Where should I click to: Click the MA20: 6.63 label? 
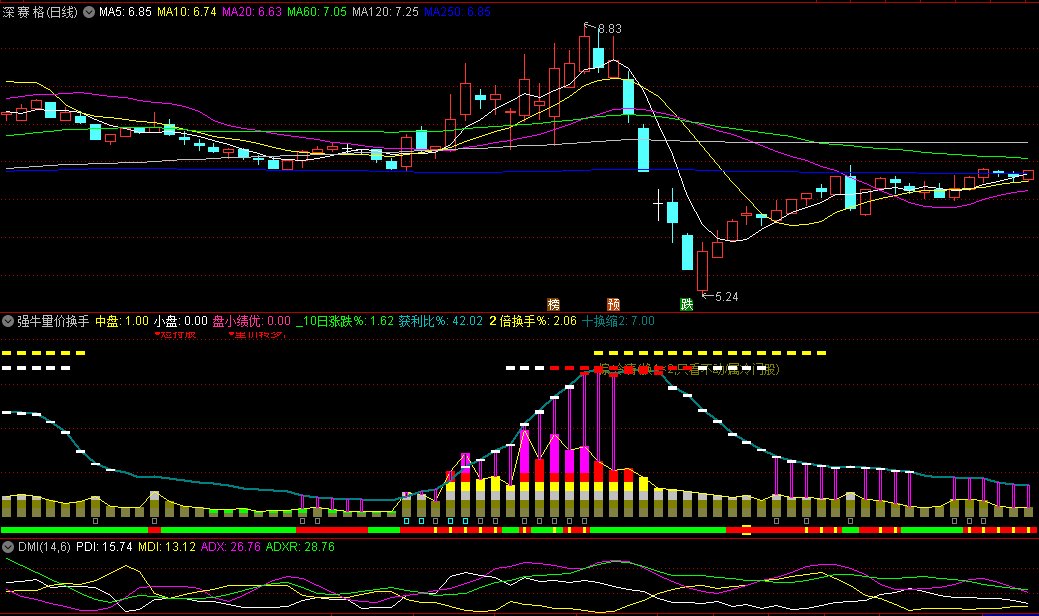(x=252, y=12)
